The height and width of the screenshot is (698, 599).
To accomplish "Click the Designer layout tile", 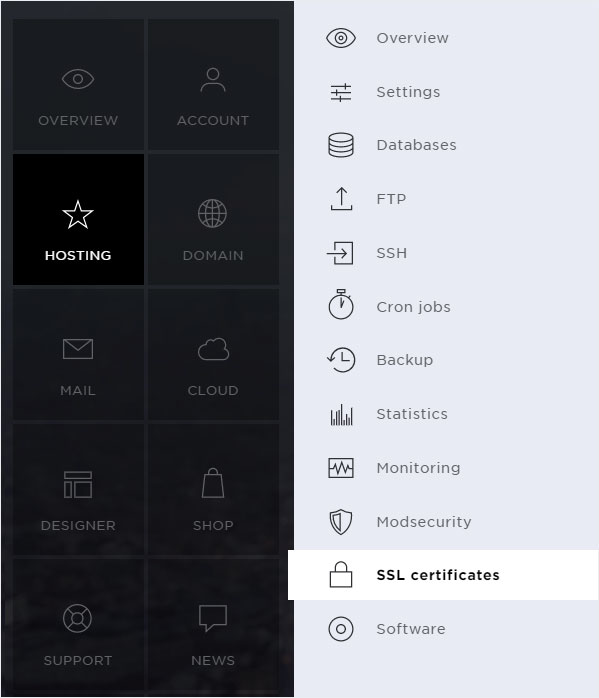I will coord(78,490).
